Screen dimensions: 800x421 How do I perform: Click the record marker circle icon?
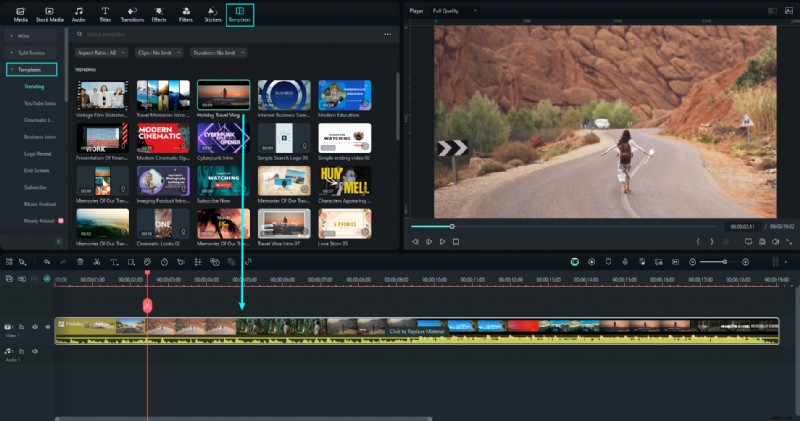pos(591,262)
